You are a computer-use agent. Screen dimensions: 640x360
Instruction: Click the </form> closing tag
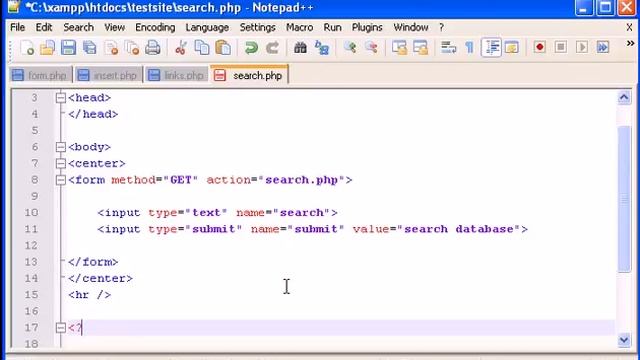[93, 262]
